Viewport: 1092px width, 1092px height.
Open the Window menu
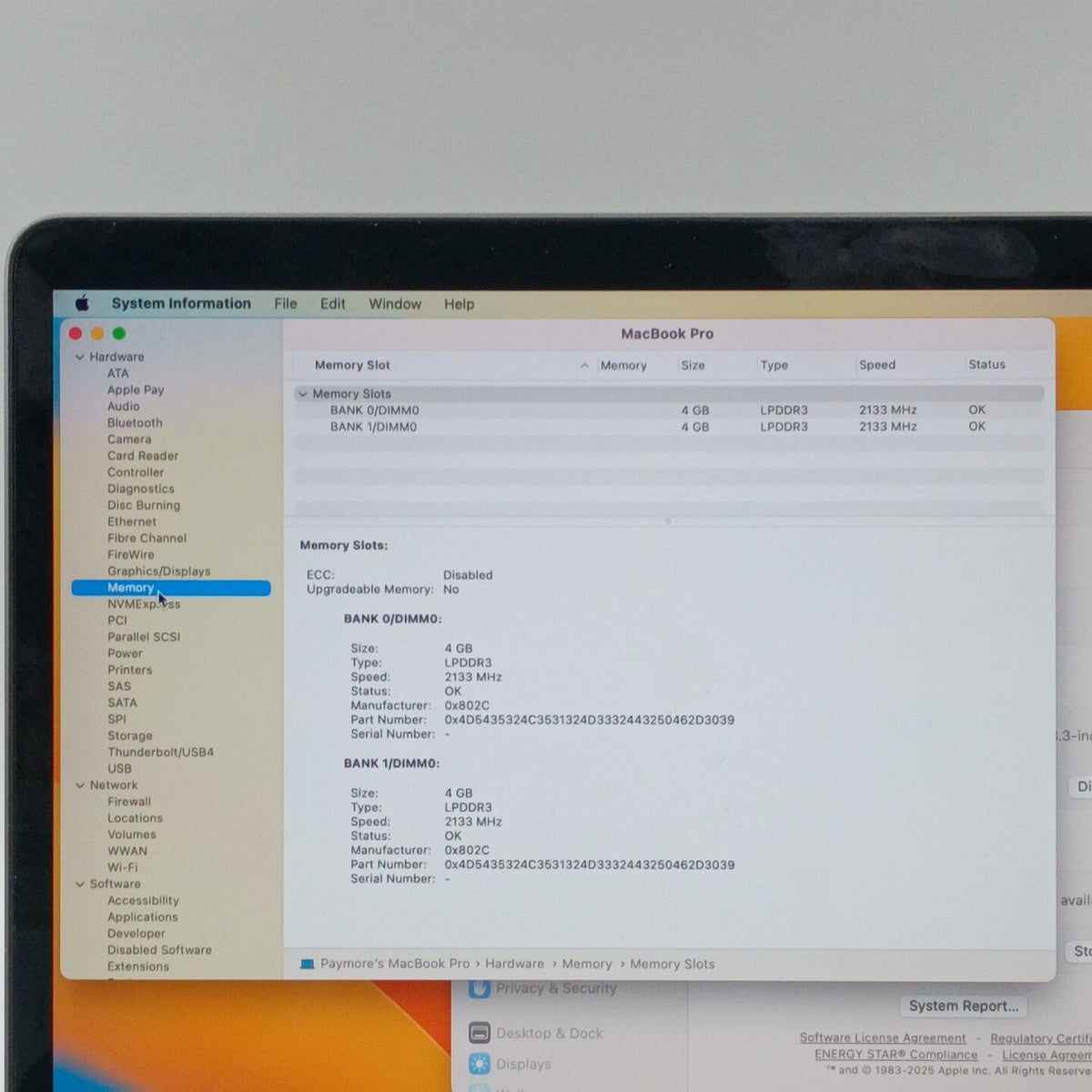coord(395,304)
